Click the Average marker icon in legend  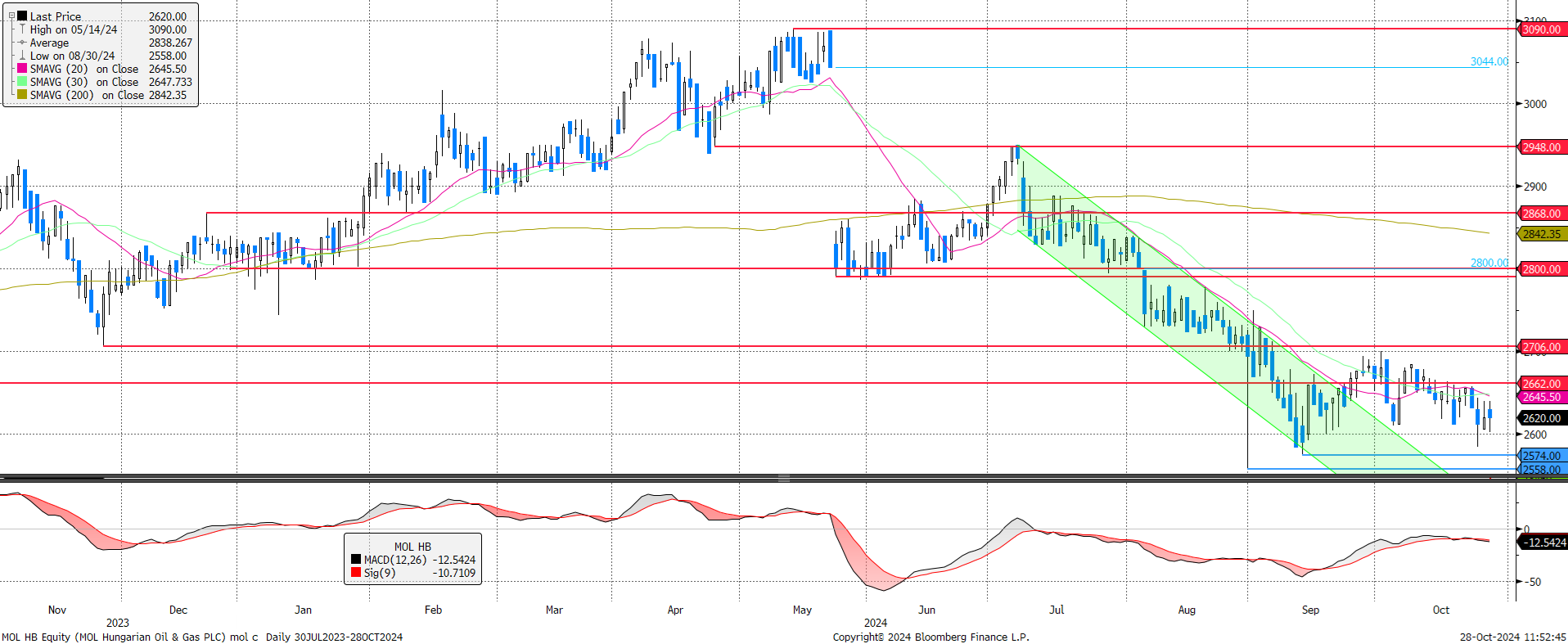click(x=22, y=43)
